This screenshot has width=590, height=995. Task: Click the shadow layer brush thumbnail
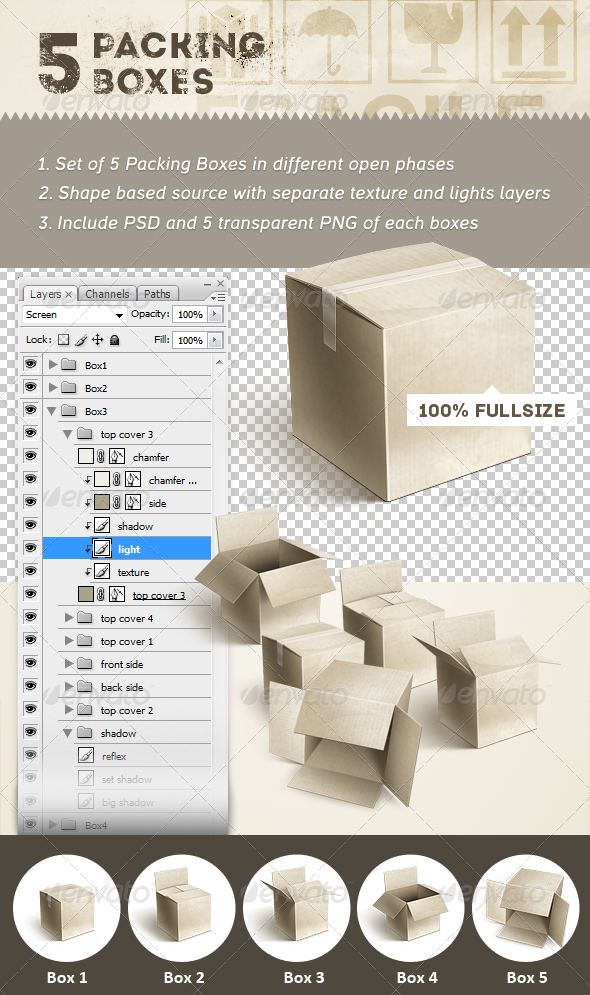[x=102, y=526]
